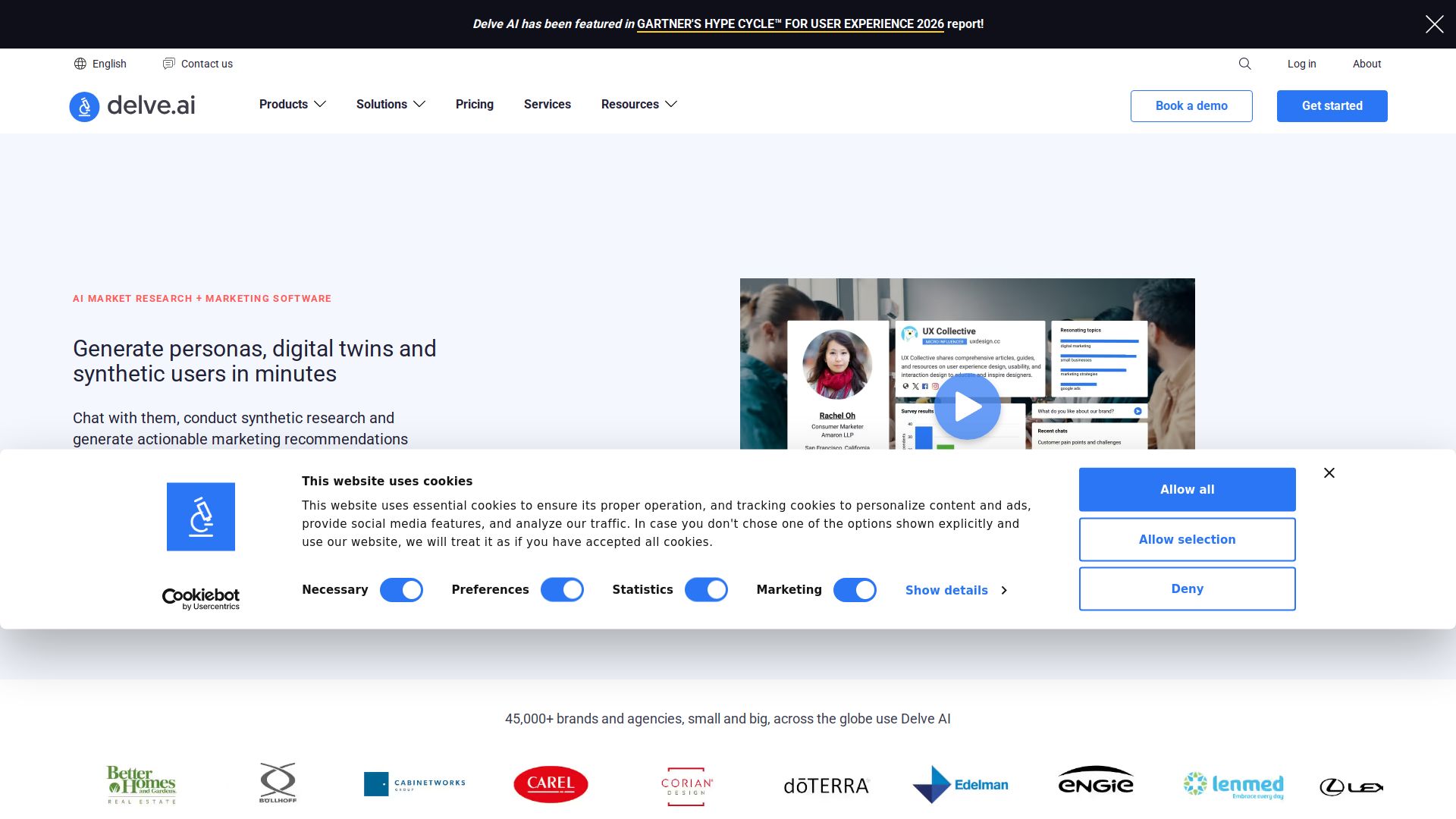The width and height of the screenshot is (1456, 819).
Task: Expand Show details for cookies
Action: coord(956,590)
